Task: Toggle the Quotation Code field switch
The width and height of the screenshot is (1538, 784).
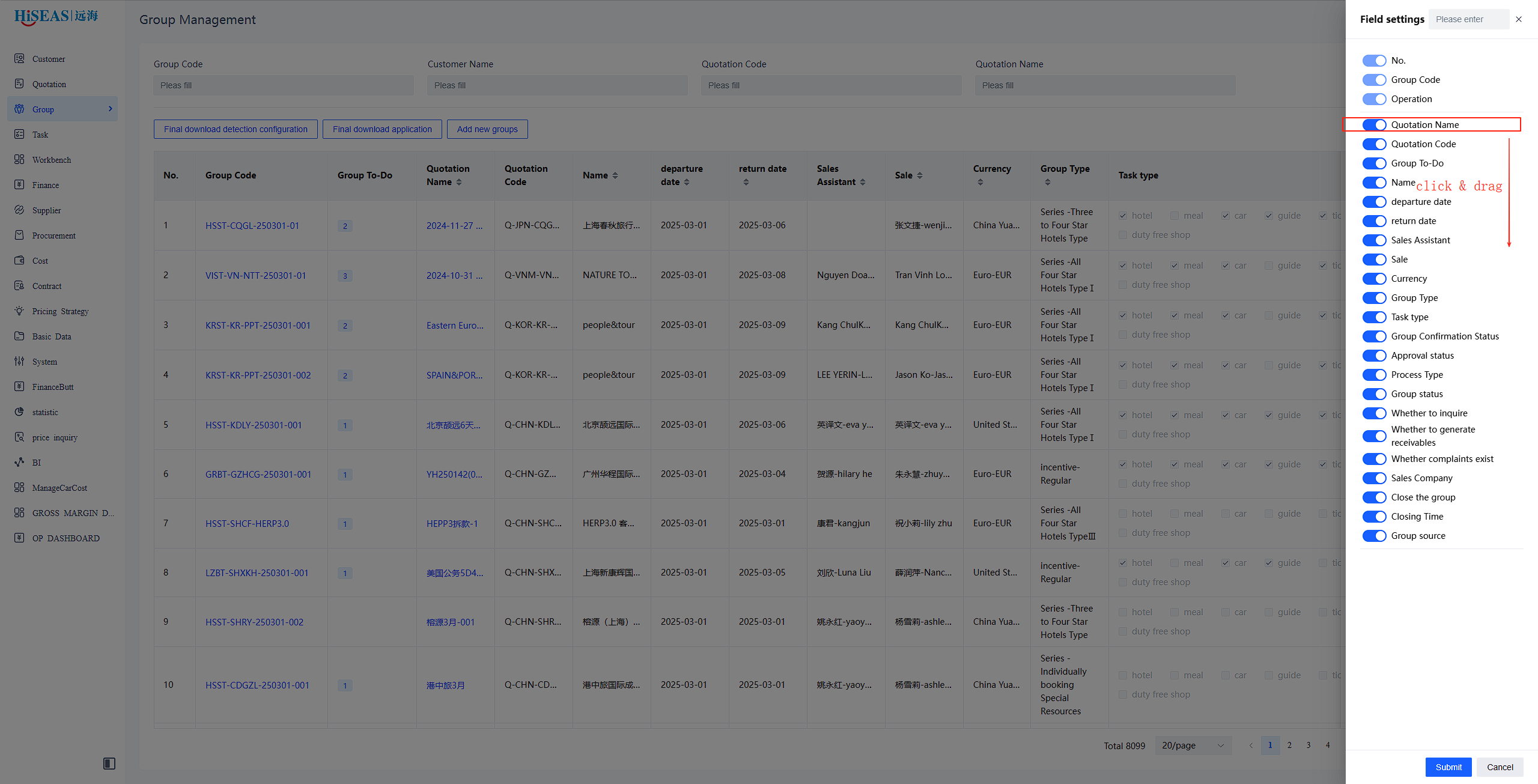Action: click(x=1374, y=144)
